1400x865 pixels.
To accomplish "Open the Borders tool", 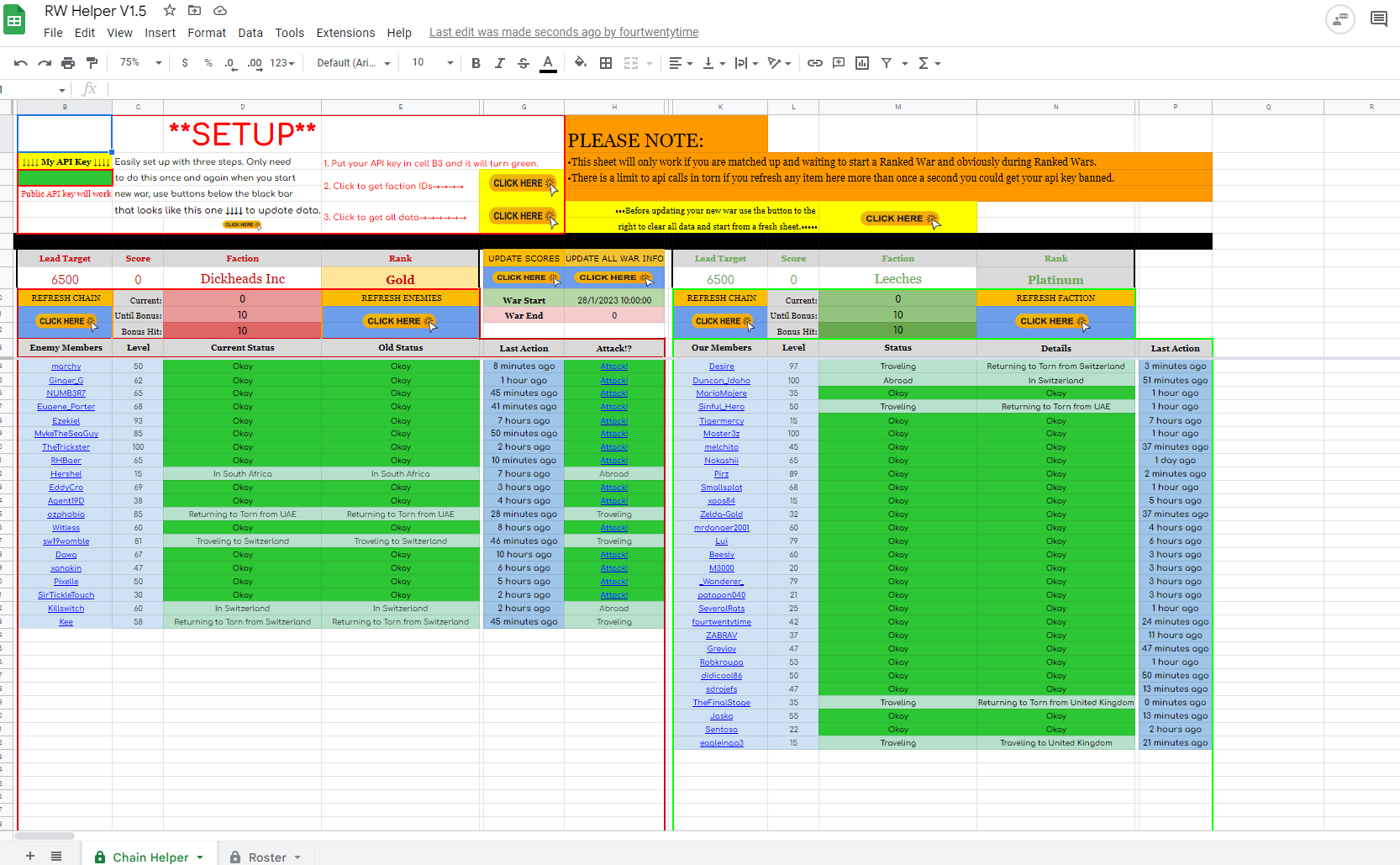I will [605, 63].
